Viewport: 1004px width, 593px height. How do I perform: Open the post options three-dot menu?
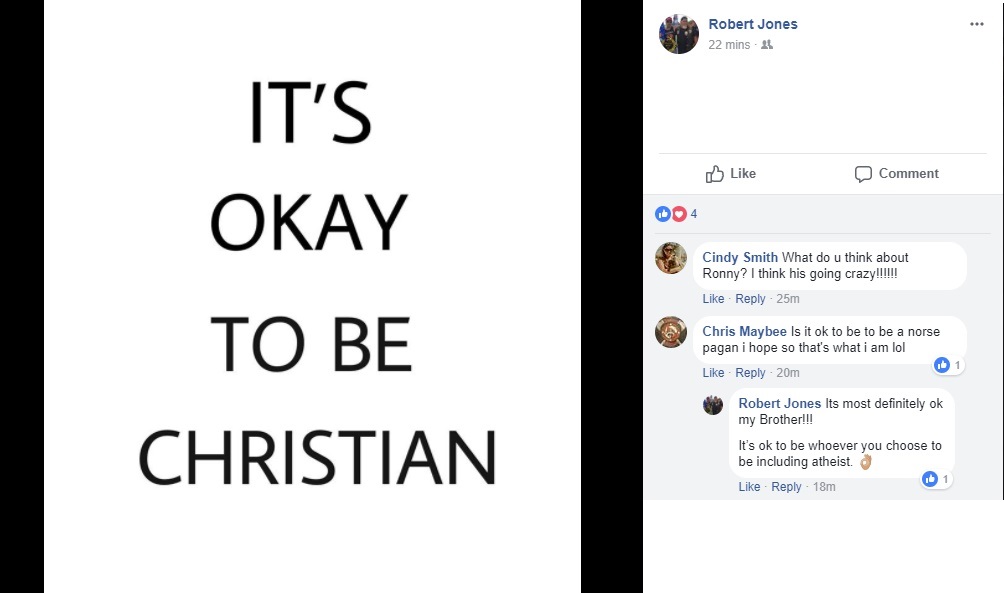[x=976, y=24]
